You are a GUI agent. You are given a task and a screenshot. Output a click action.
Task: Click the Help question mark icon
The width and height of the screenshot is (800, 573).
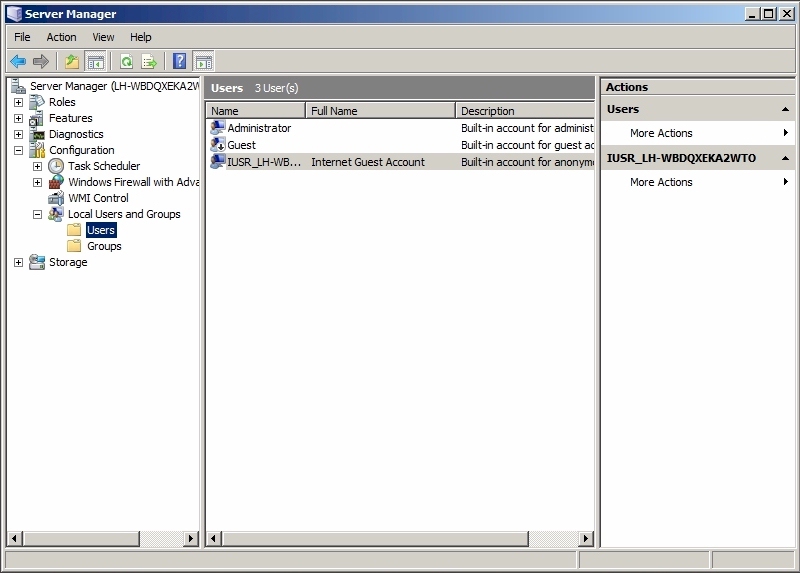point(179,62)
